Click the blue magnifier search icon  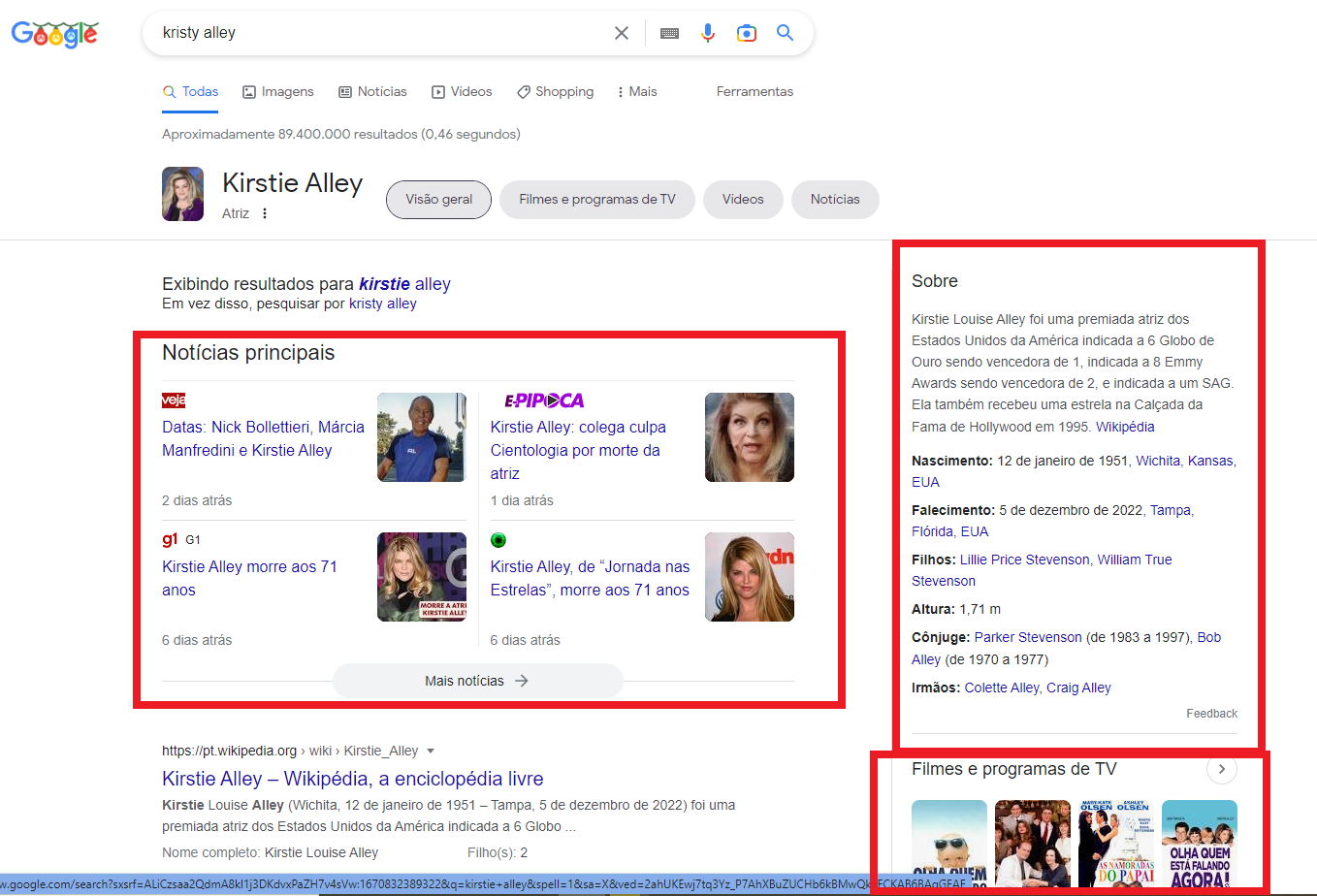[786, 33]
